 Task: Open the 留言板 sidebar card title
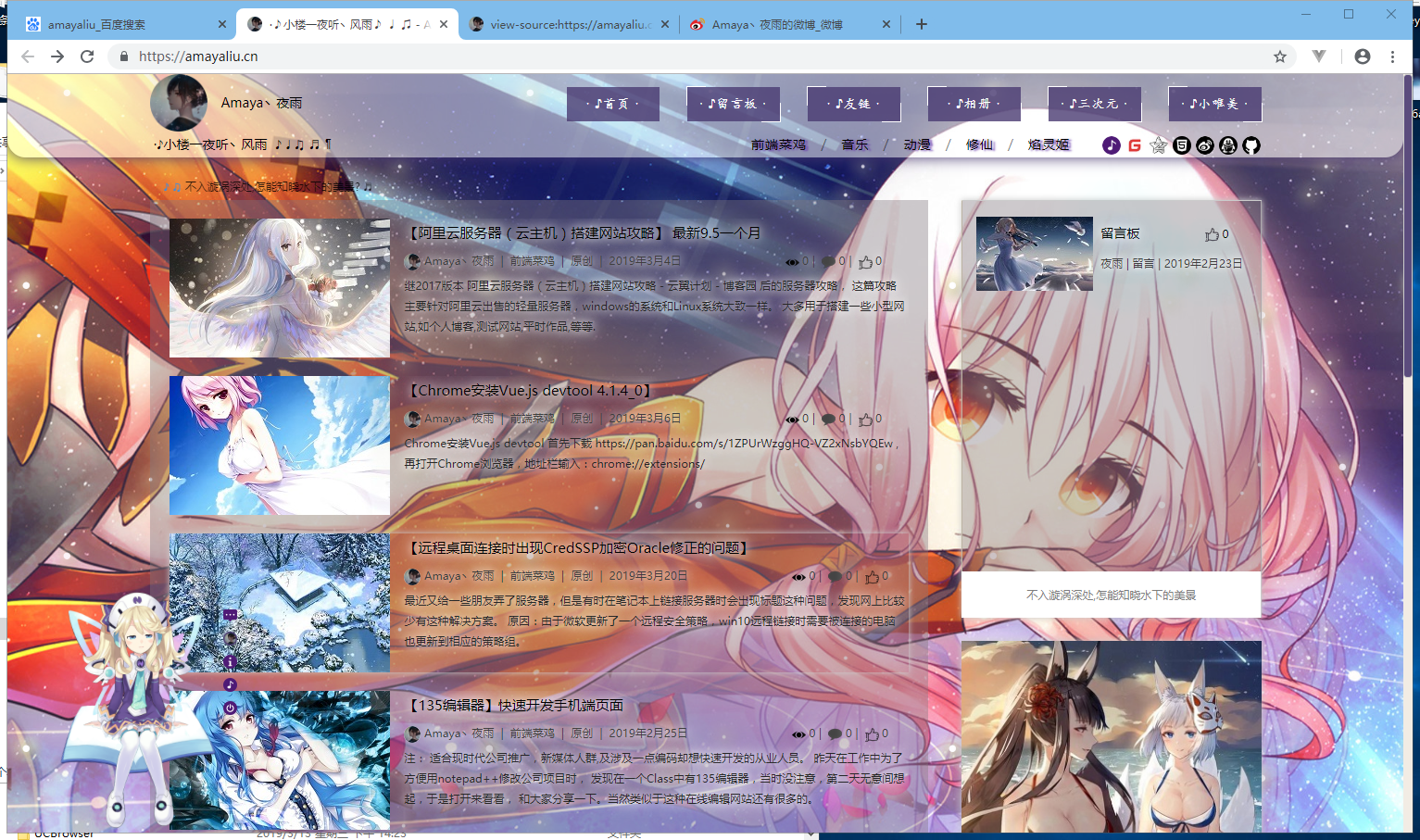tap(1120, 233)
